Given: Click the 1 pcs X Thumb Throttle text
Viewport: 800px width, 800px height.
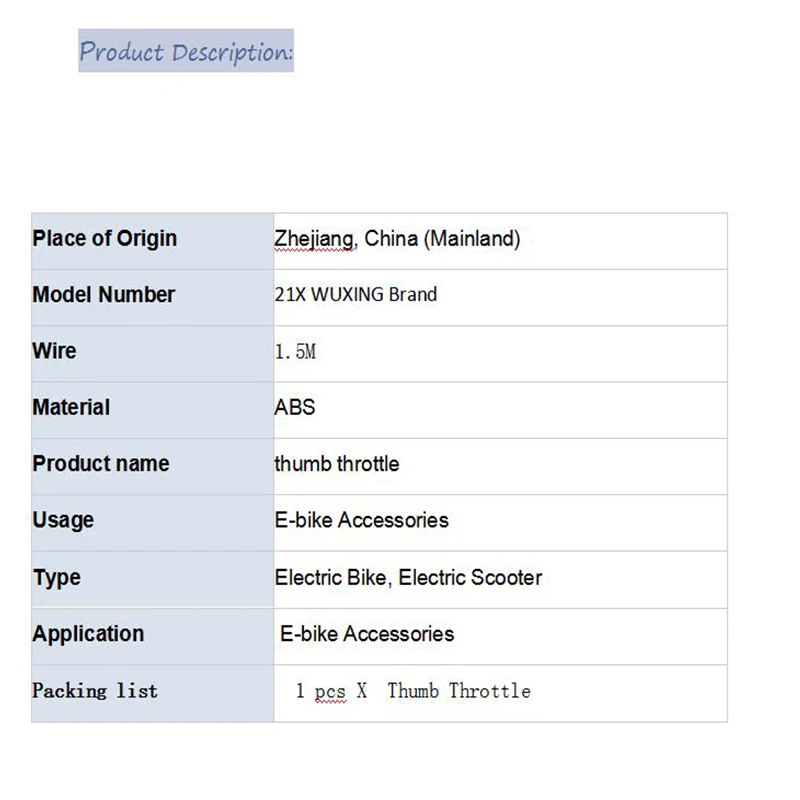Looking at the screenshot, I should pos(412,691).
